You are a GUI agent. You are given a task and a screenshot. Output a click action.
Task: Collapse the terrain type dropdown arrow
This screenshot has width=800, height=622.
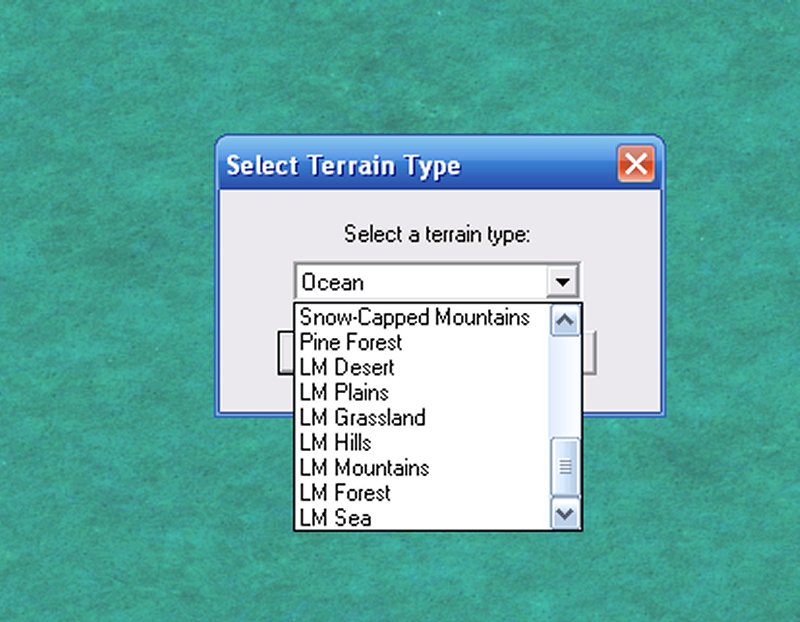pyautogui.click(x=564, y=282)
